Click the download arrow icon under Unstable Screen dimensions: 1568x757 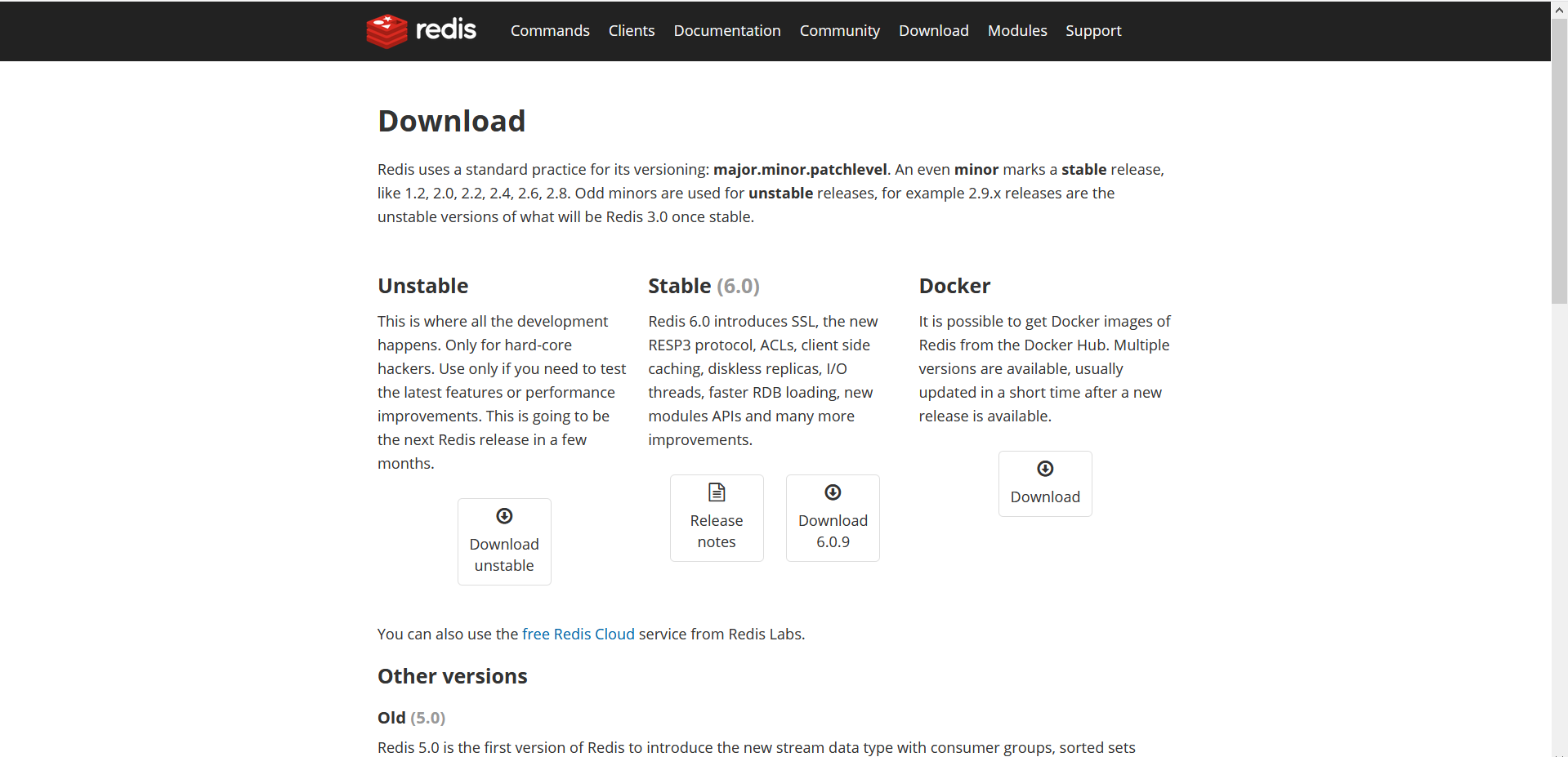(x=504, y=516)
